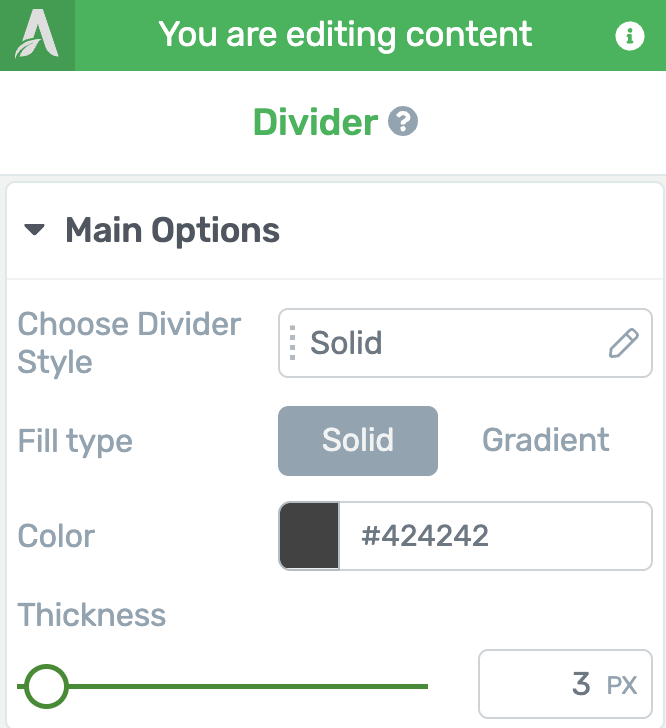Collapse Main Options with the triangle arrow
The image size is (666, 728).
(x=34, y=229)
